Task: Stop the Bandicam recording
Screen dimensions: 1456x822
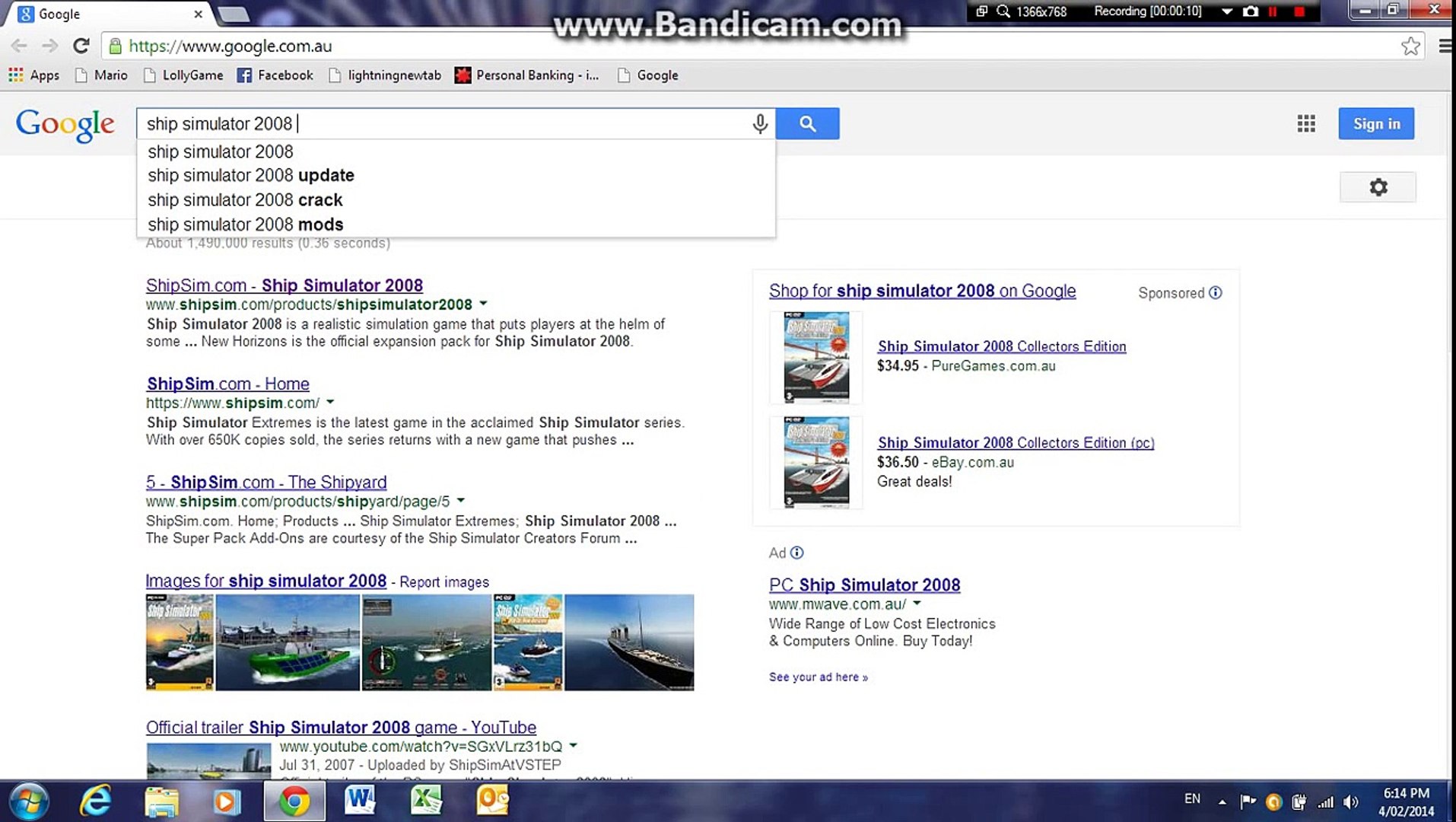Action: click(1299, 11)
